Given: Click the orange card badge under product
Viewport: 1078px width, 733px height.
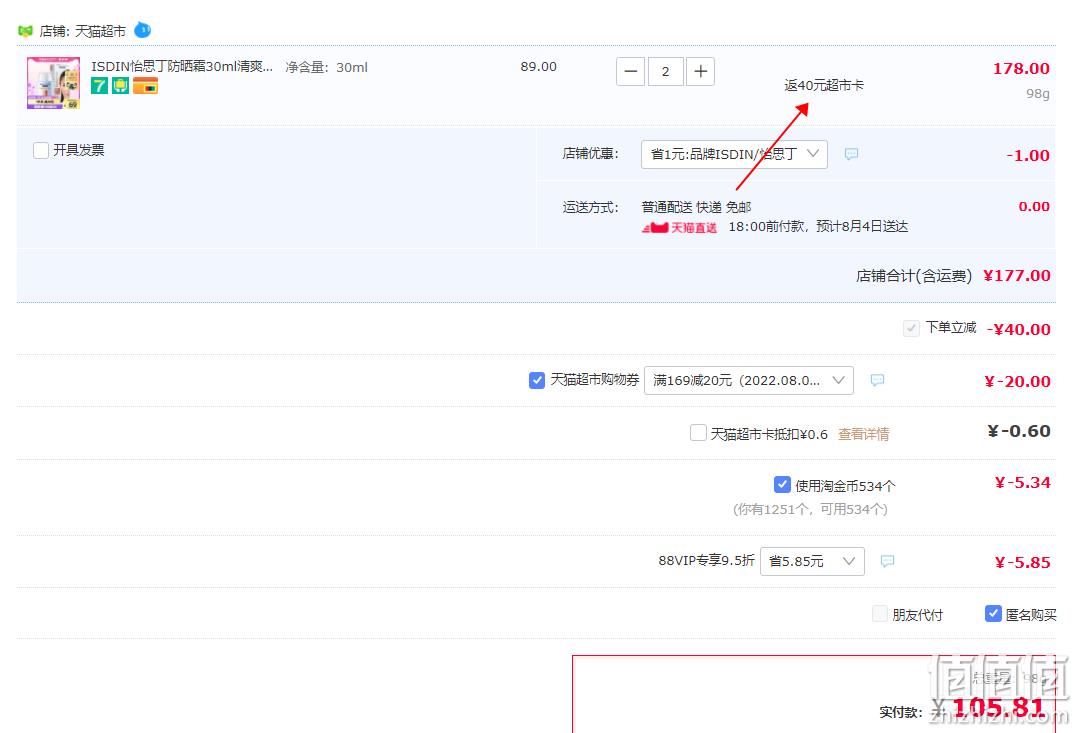Looking at the screenshot, I should pos(145,86).
